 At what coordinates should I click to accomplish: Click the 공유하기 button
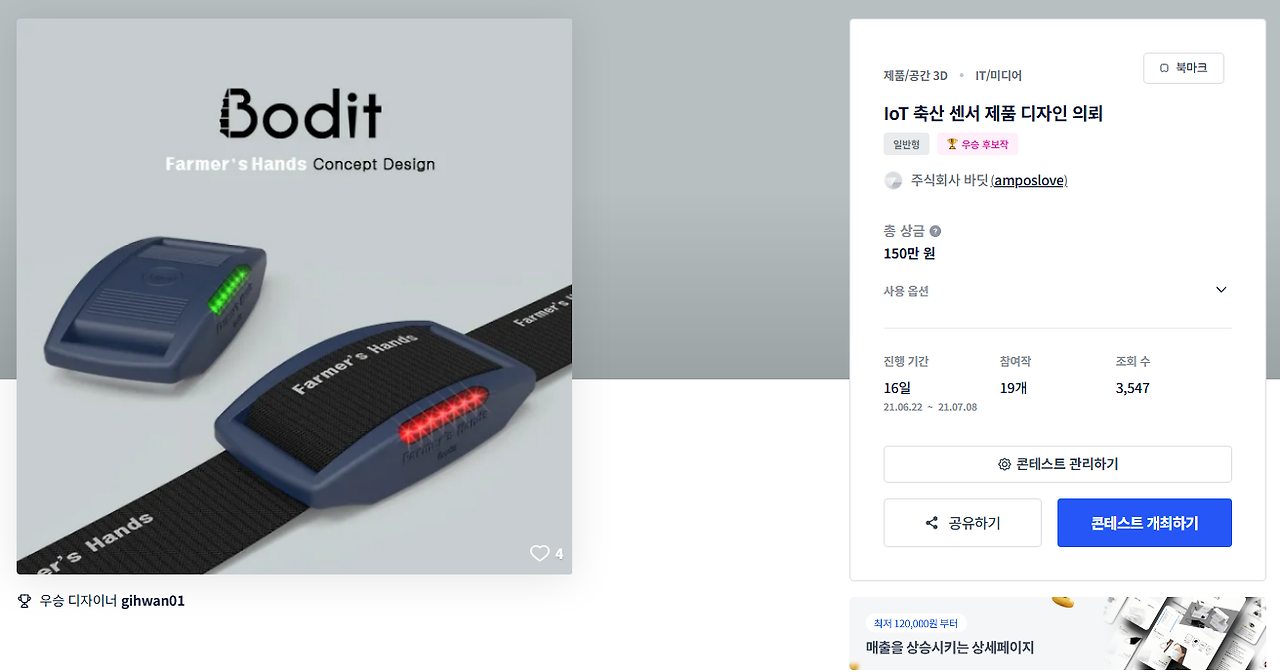[962, 523]
